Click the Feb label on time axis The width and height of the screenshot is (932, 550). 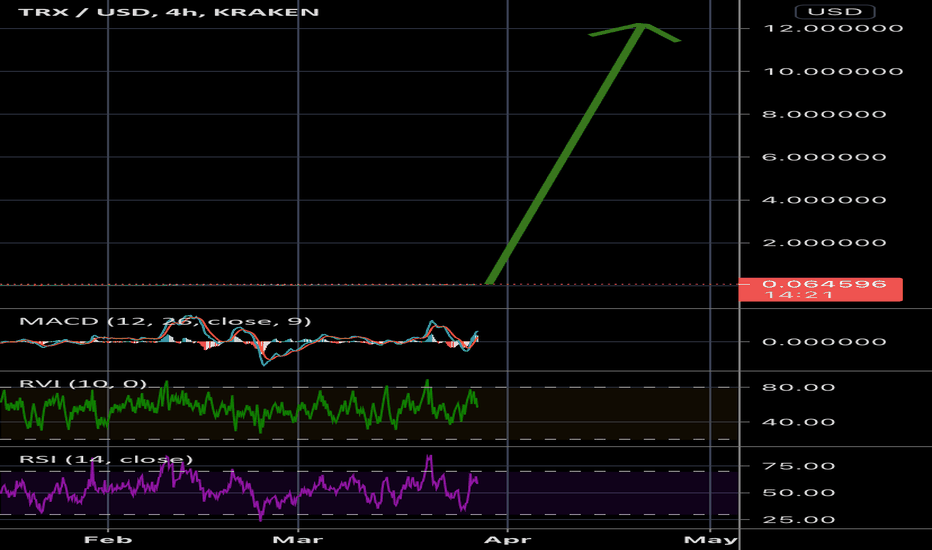pyautogui.click(x=108, y=540)
